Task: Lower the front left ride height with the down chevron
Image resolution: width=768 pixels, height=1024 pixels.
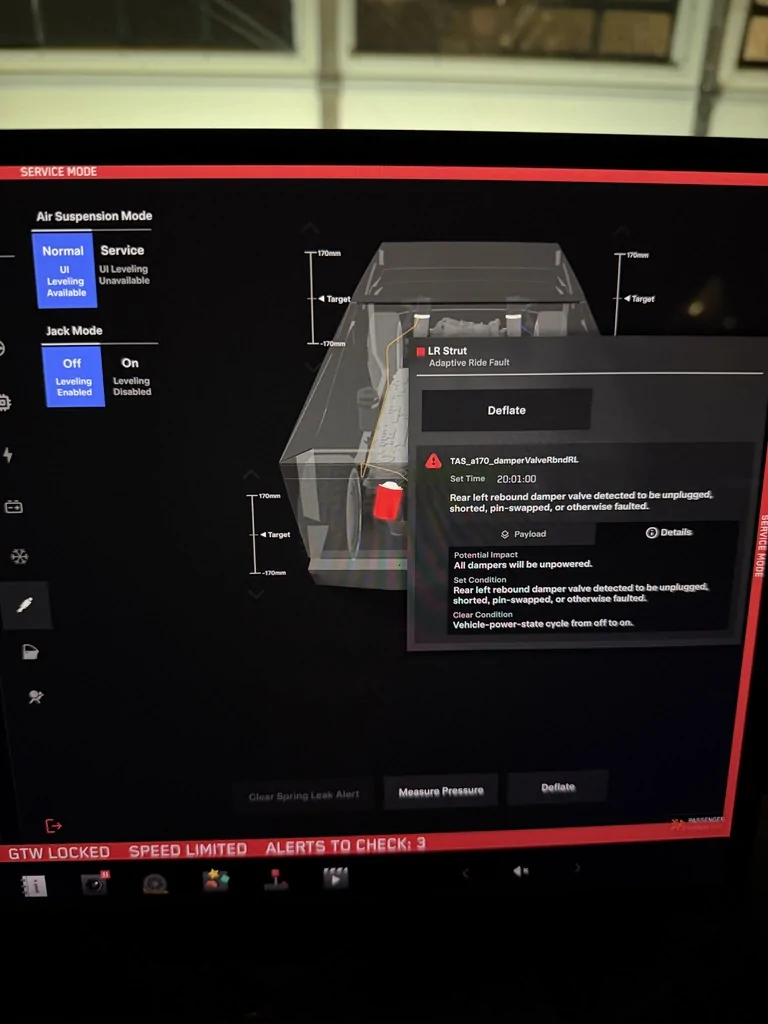Action: [313, 366]
